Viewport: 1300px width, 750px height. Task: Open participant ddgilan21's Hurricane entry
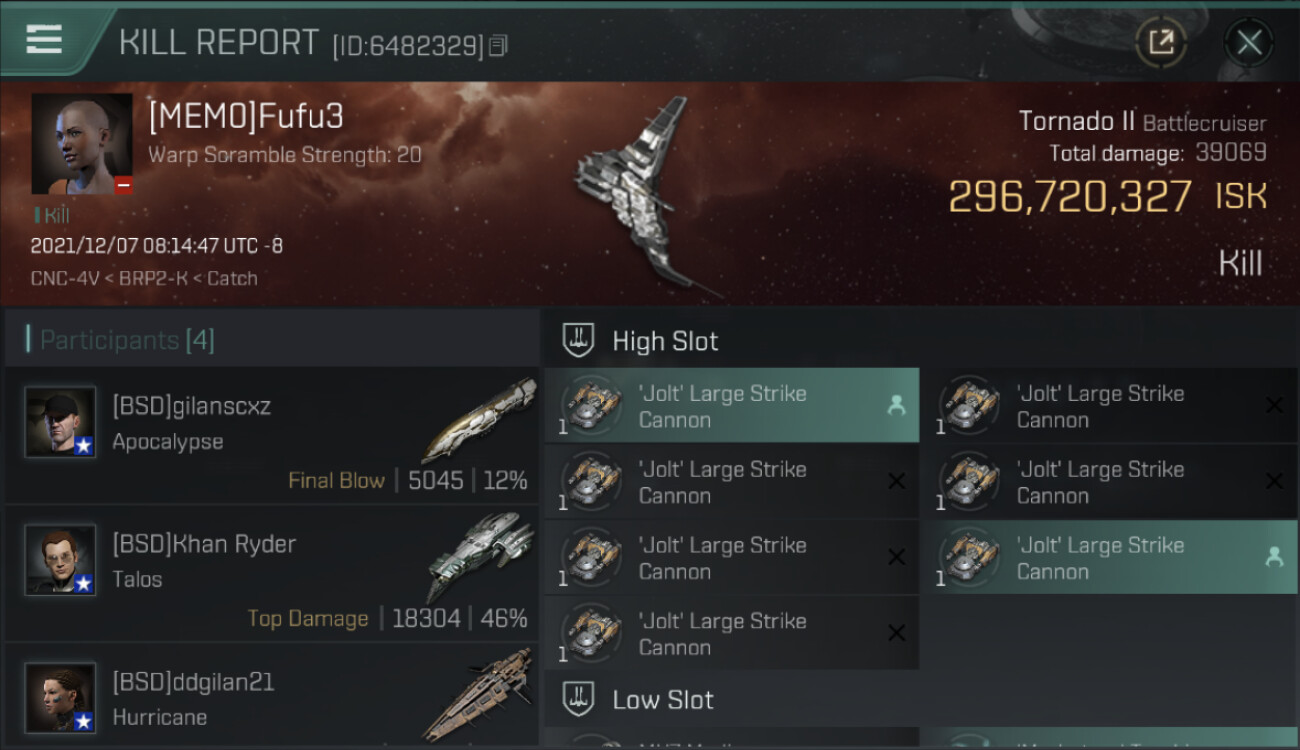[x=272, y=697]
